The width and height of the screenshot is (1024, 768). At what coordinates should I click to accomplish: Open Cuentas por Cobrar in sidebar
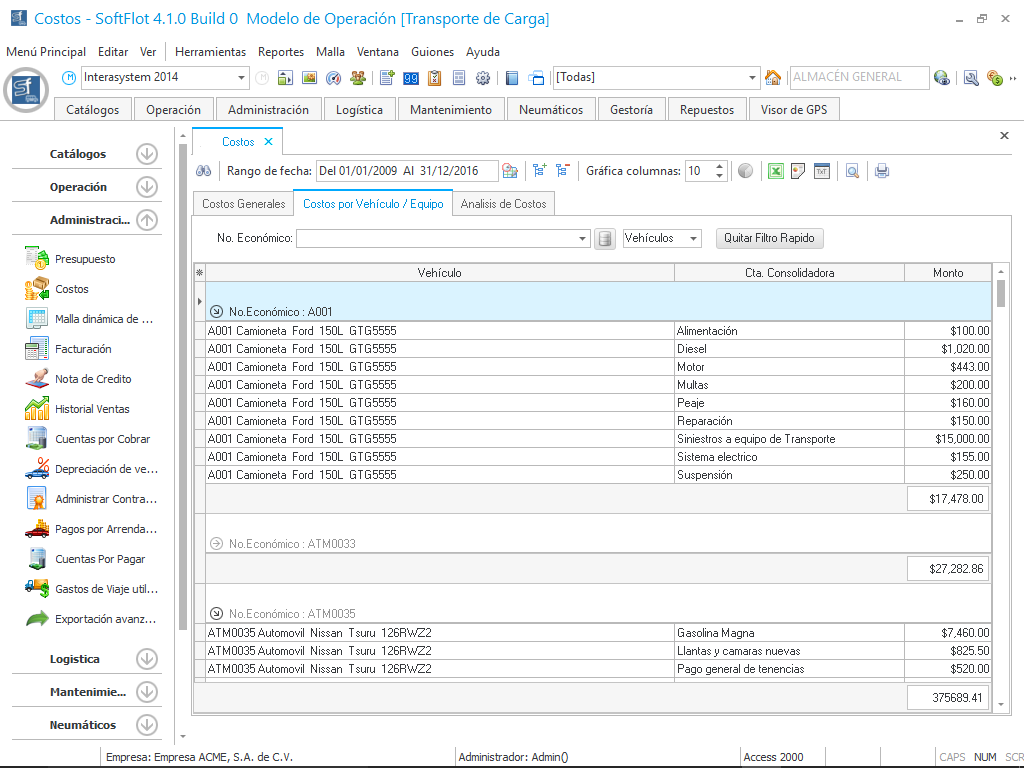click(102, 439)
